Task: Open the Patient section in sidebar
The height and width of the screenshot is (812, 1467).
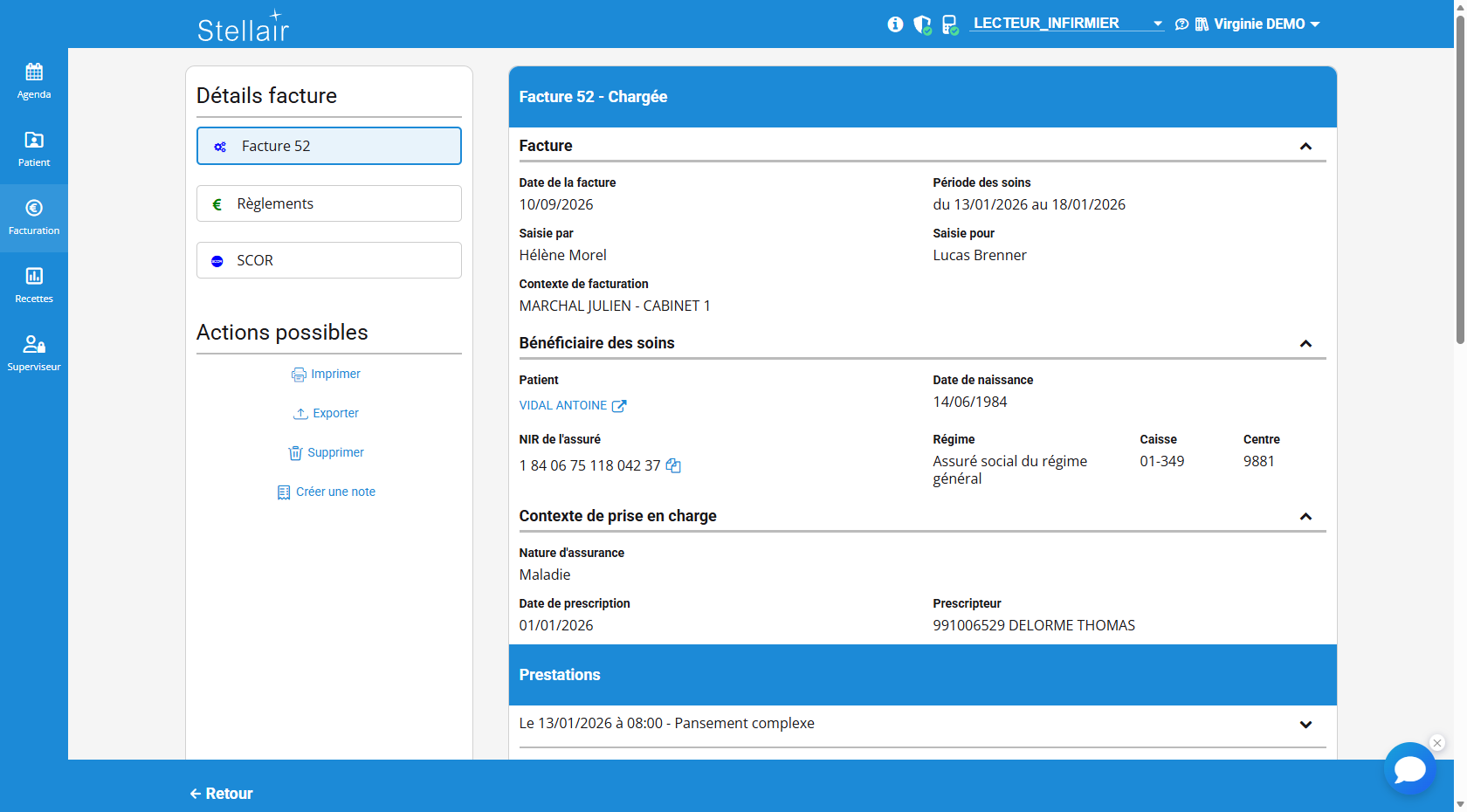Action: [34, 149]
